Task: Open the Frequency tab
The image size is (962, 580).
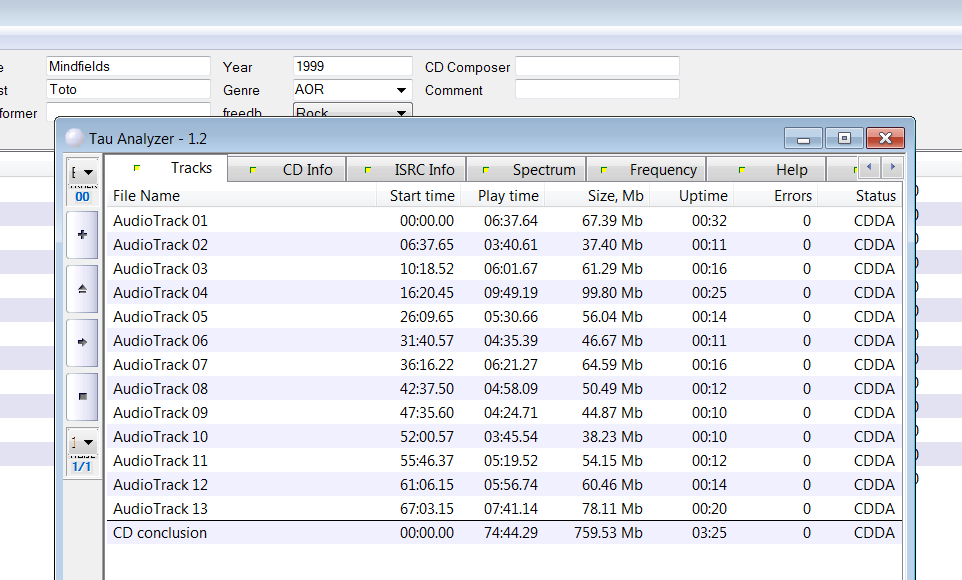Action: coord(647,169)
